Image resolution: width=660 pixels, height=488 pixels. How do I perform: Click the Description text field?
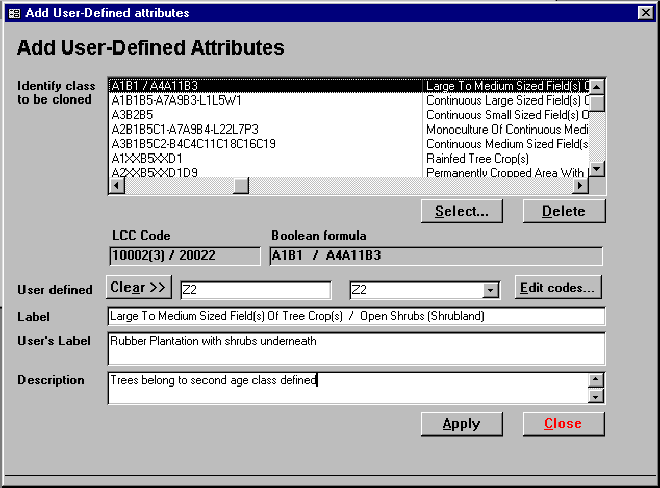348,387
